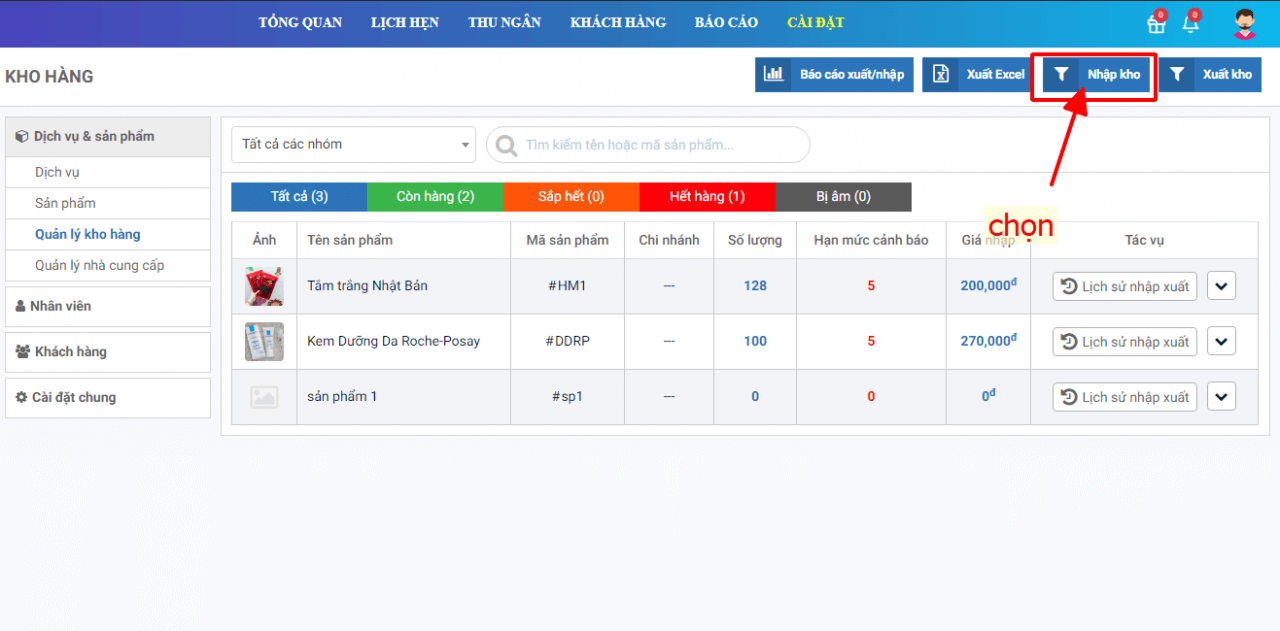Switch to the LỊCH HẸN menu

[x=404, y=22]
